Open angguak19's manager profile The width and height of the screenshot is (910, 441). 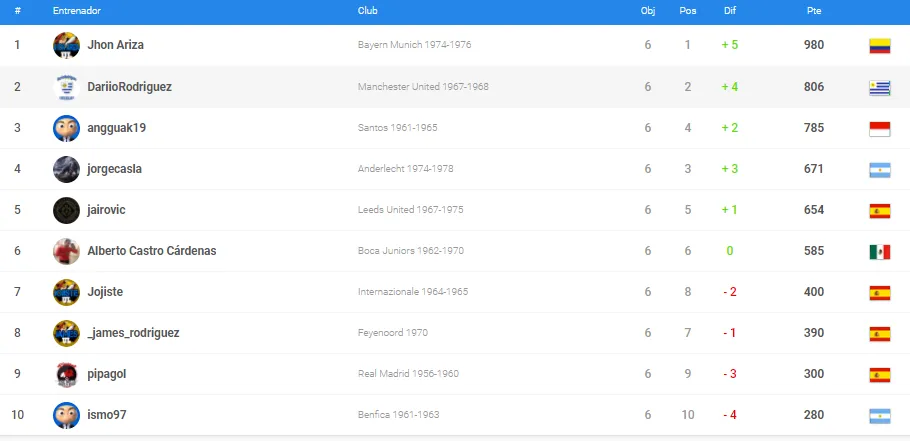click(x=117, y=128)
